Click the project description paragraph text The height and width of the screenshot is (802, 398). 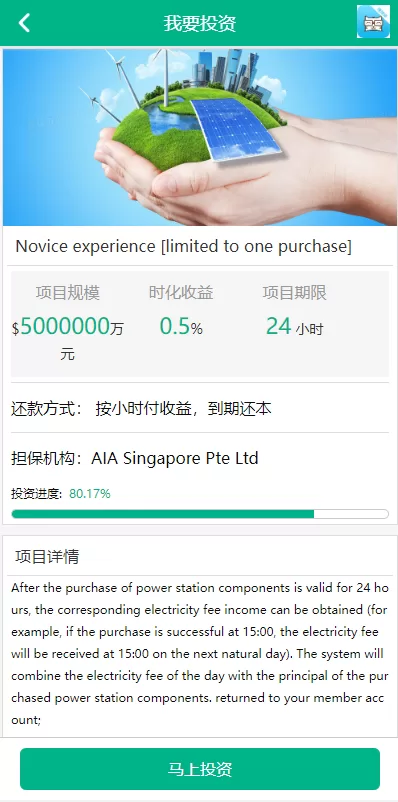point(200,654)
